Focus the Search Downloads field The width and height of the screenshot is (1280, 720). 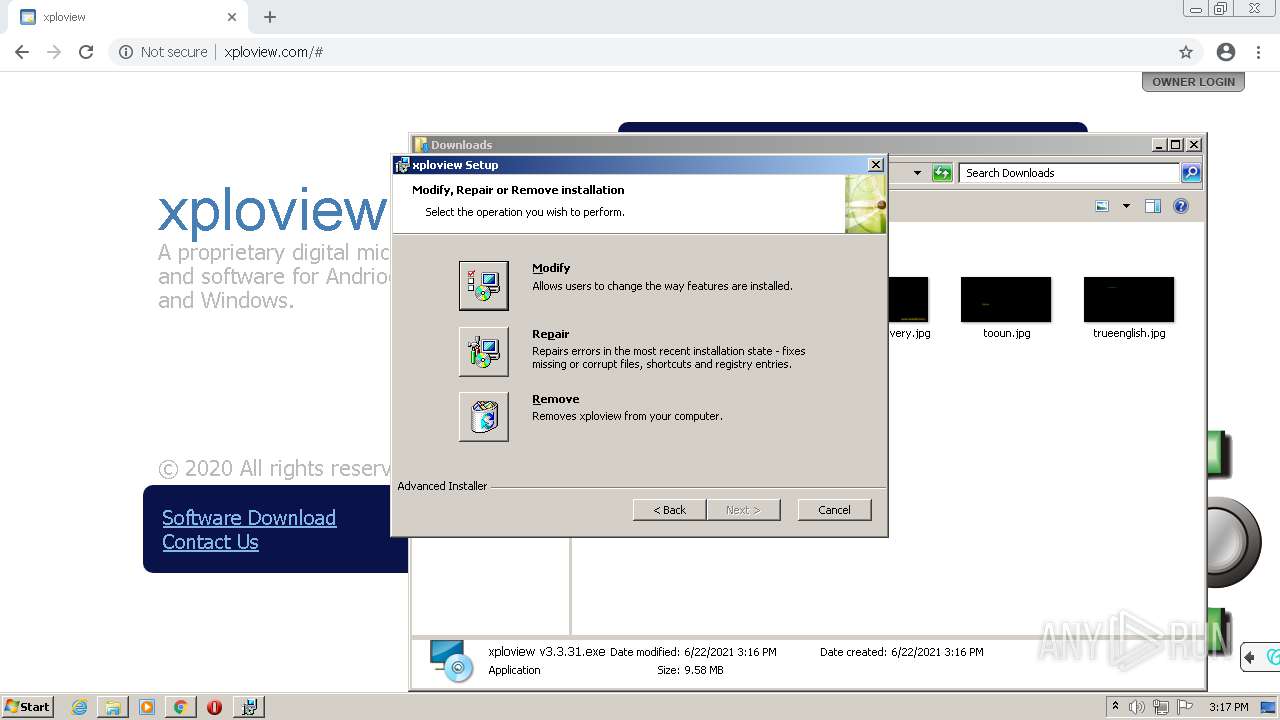1069,173
